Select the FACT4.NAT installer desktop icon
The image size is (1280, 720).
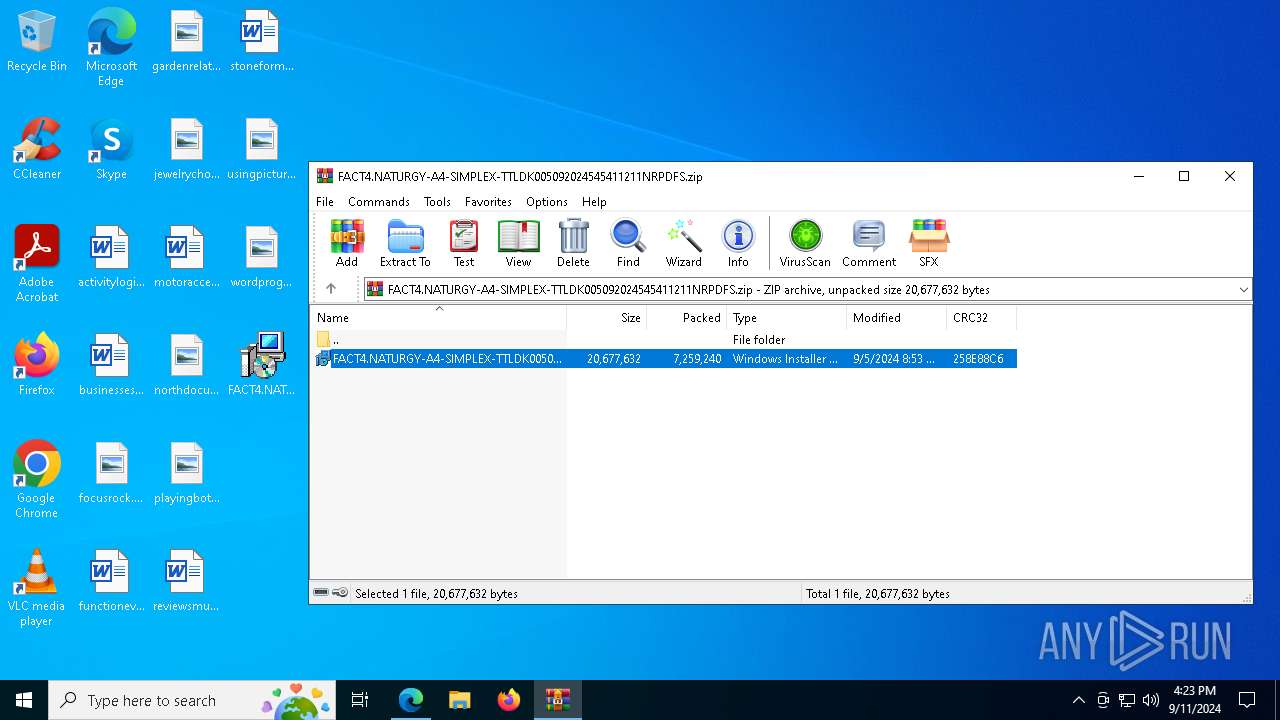pyautogui.click(x=261, y=365)
